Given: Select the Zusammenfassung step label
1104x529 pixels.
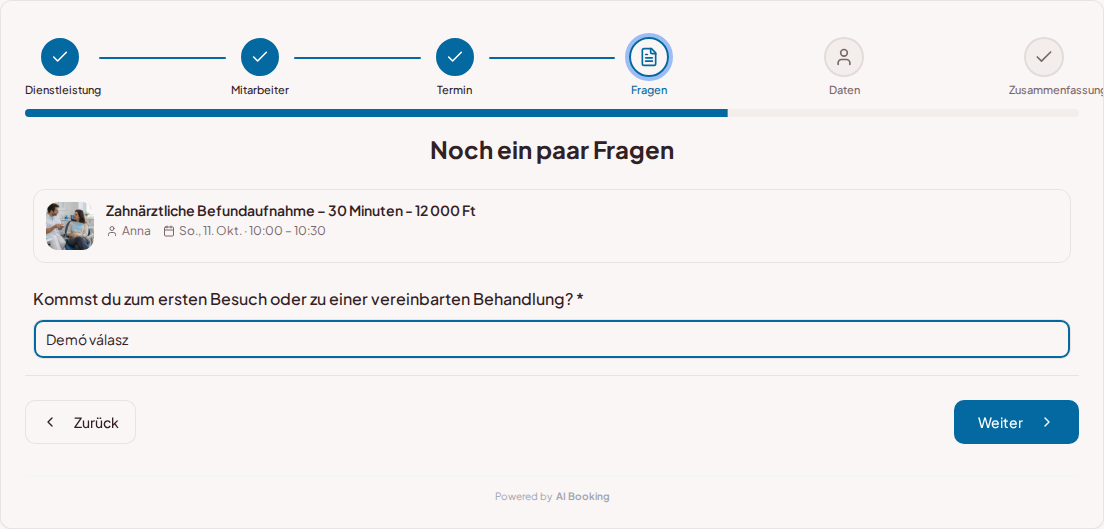Looking at the screenshot, I should pos(1056,90).
